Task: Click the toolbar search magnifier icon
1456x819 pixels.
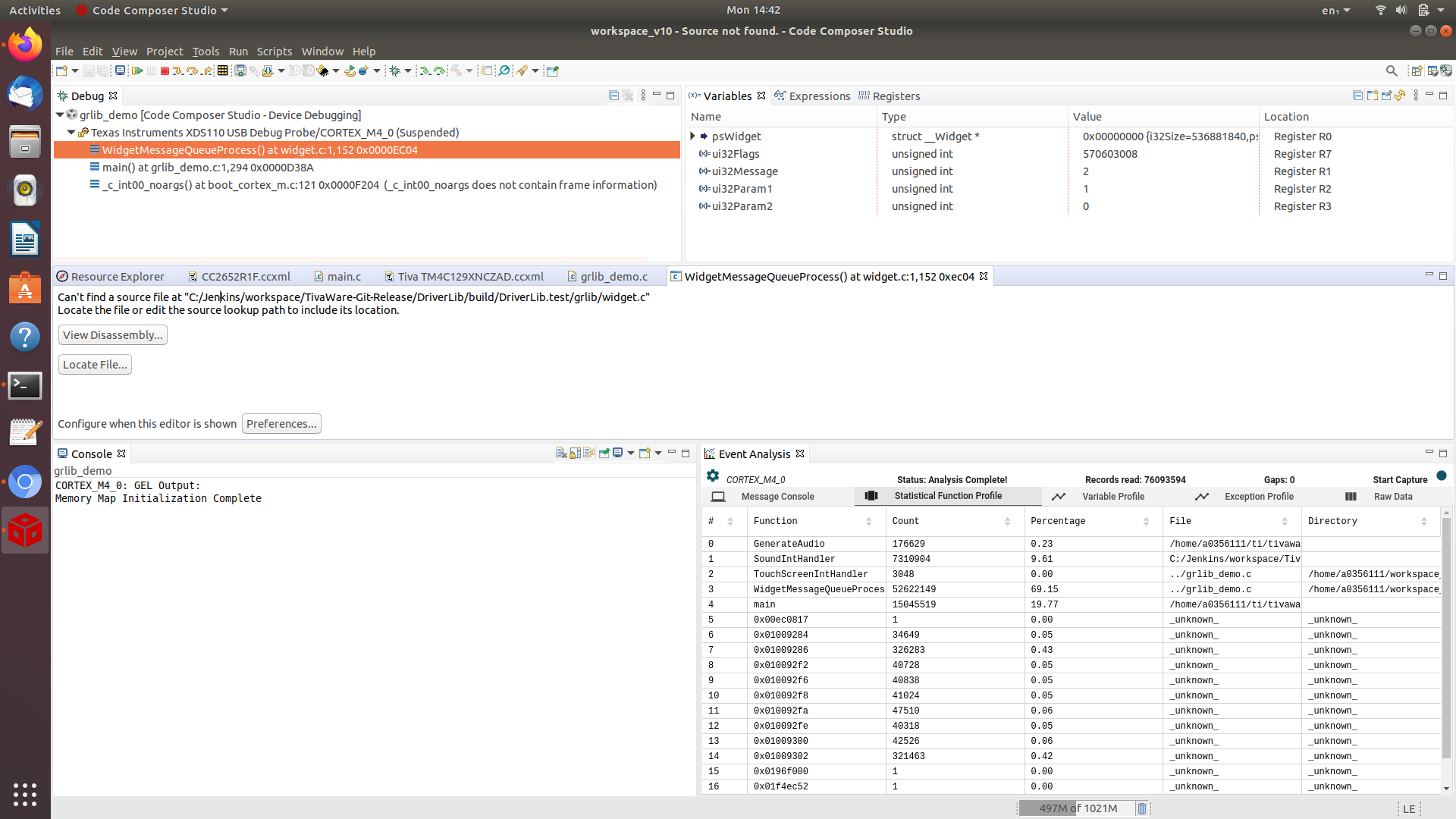Action: 1392,71
